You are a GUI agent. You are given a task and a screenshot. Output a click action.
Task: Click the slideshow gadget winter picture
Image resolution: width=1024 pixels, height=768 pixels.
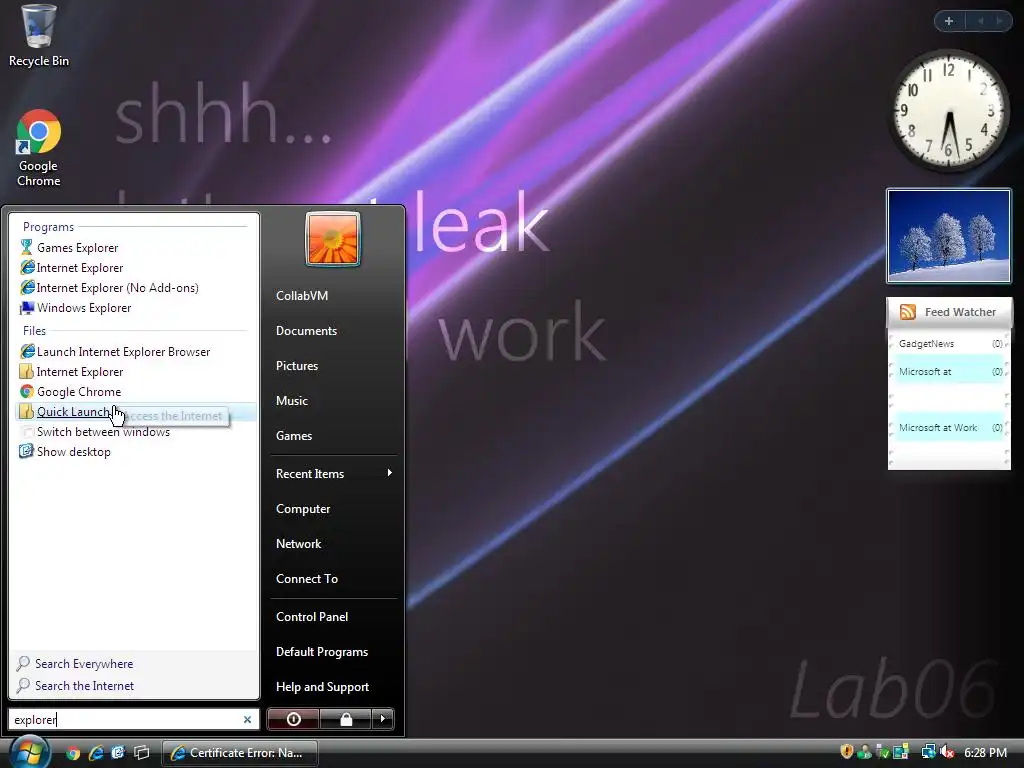coord(949,236)
